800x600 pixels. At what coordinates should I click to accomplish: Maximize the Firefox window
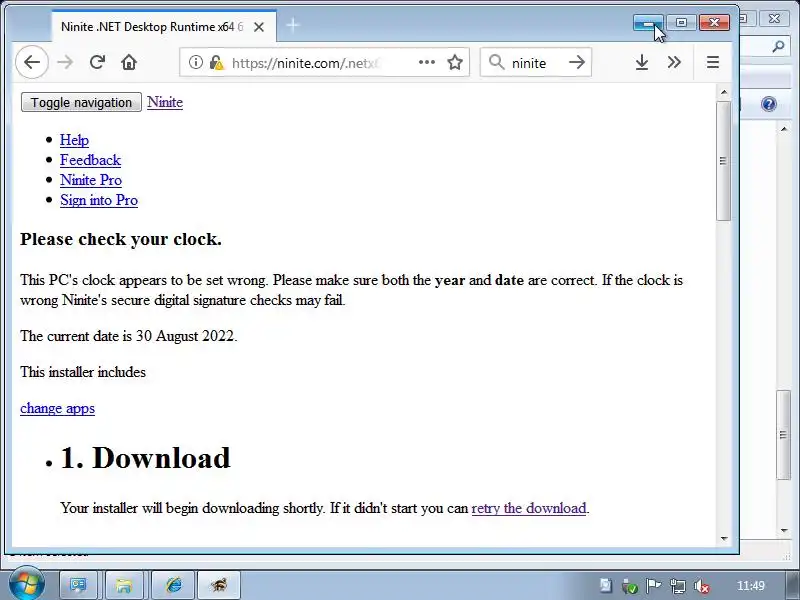point(681,22)
